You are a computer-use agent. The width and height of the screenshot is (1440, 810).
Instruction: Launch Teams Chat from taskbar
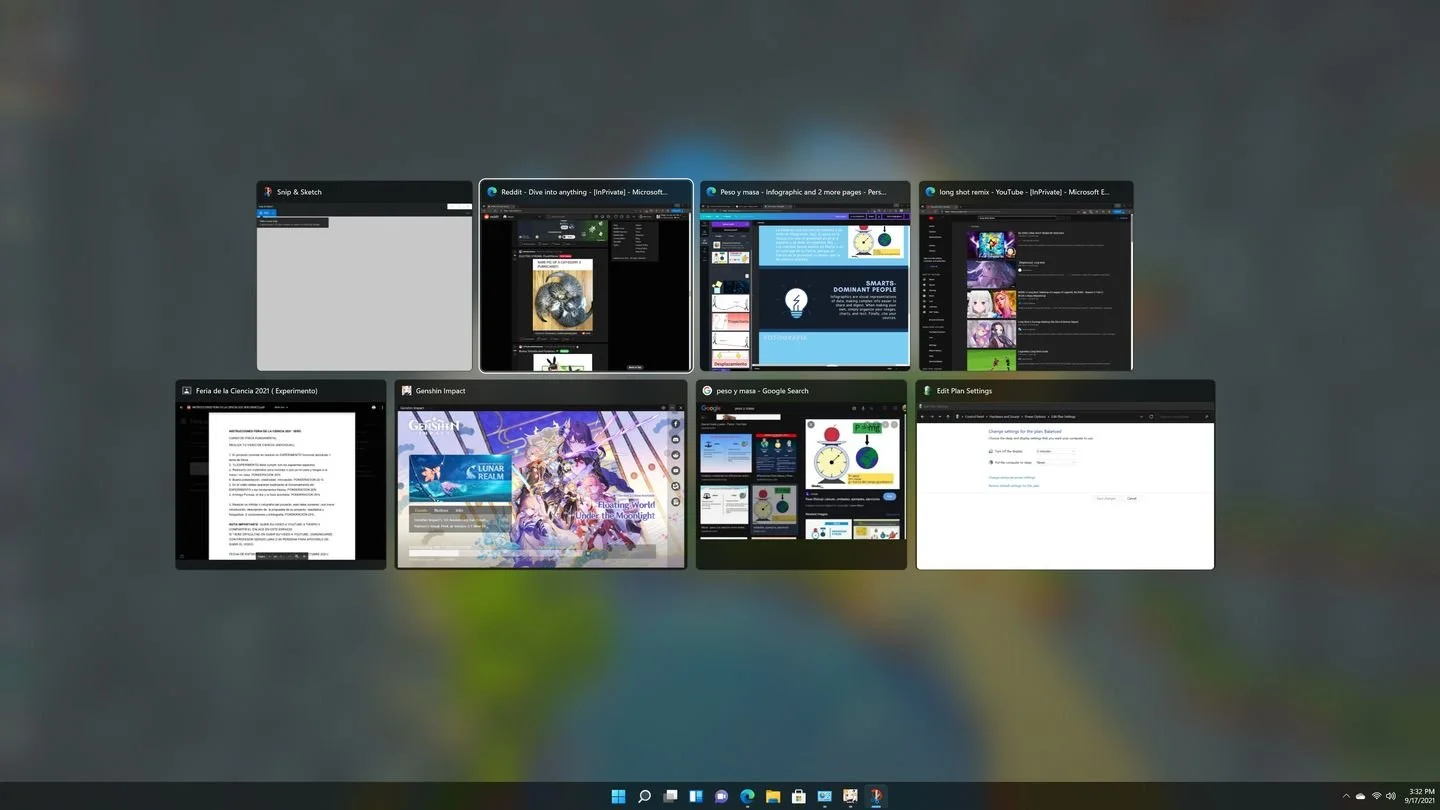721,796
